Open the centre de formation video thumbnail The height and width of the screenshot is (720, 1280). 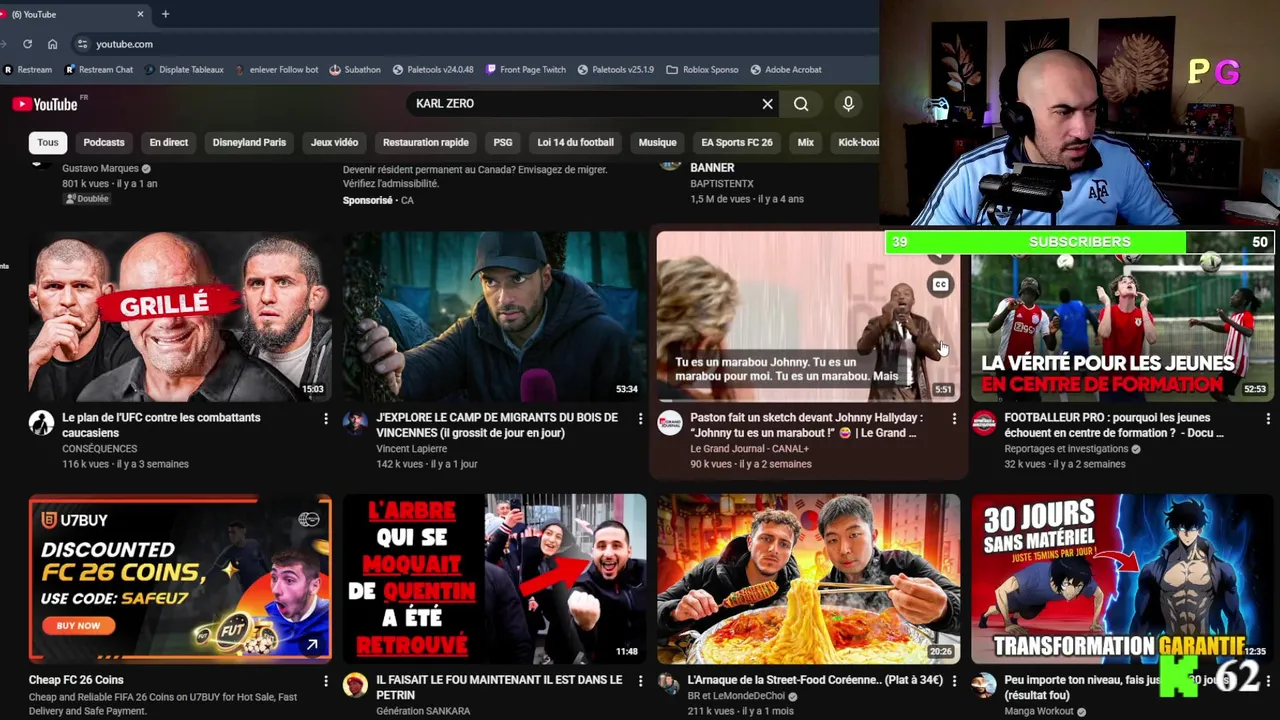tap(1122, 330)
